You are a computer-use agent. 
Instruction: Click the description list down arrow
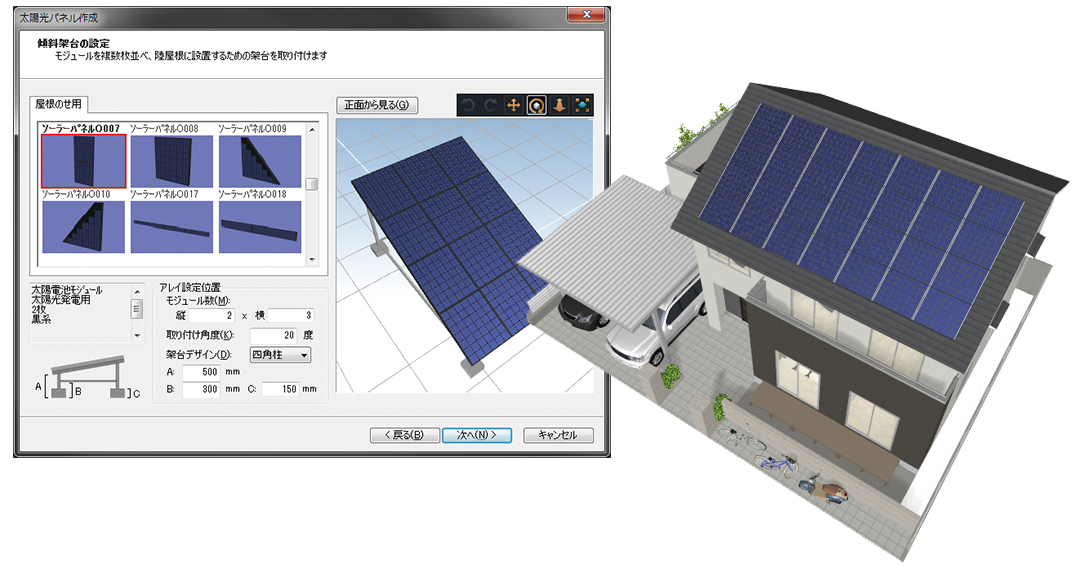pyautogui.click(x=137, y=336)
